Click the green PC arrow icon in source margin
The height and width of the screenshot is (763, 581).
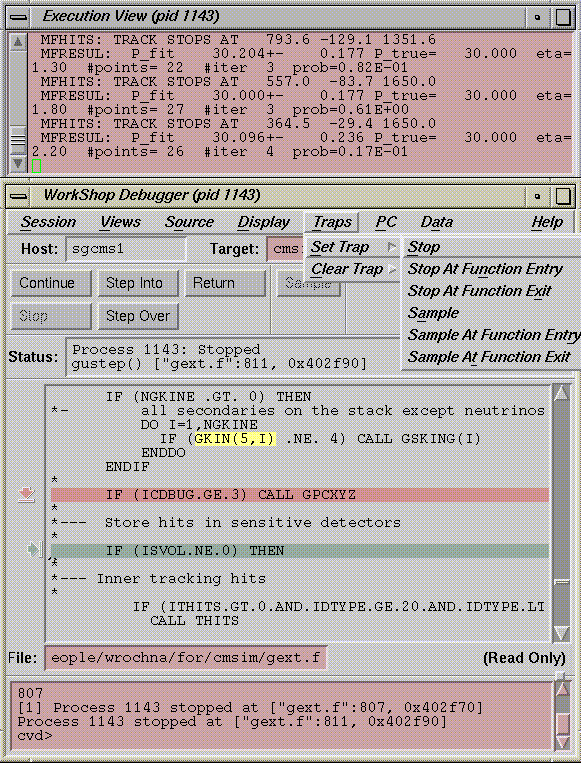click(34, 550)
